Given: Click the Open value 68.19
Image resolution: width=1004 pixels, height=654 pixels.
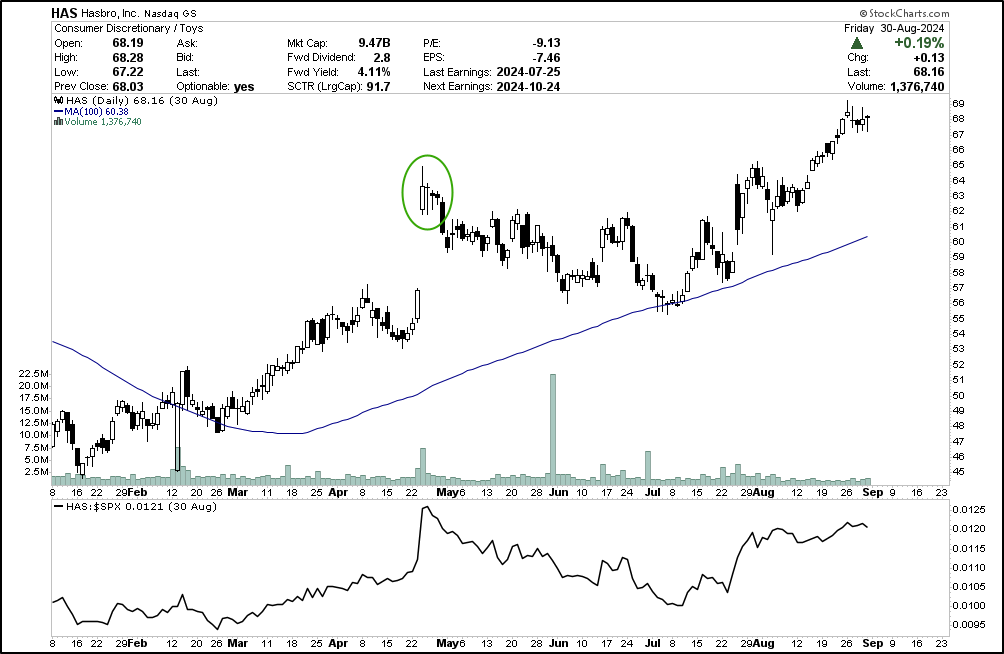Looking at the screenshot, I should click(x=128, y=43).
